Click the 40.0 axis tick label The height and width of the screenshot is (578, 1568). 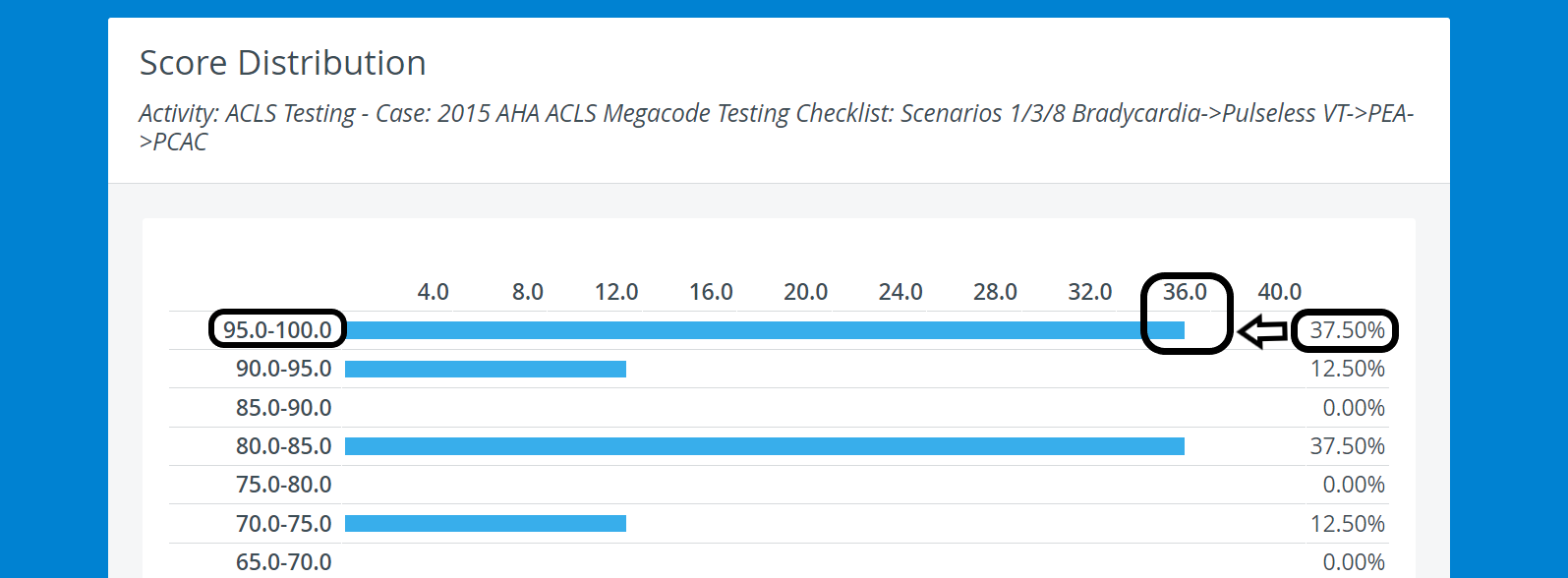coord(1279,292)
